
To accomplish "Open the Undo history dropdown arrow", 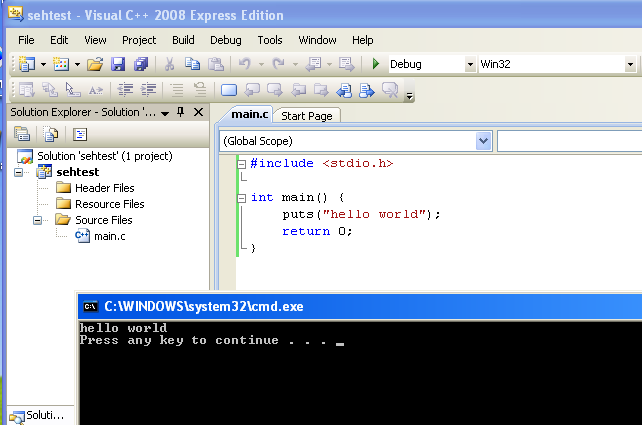I will click(261, 65).
